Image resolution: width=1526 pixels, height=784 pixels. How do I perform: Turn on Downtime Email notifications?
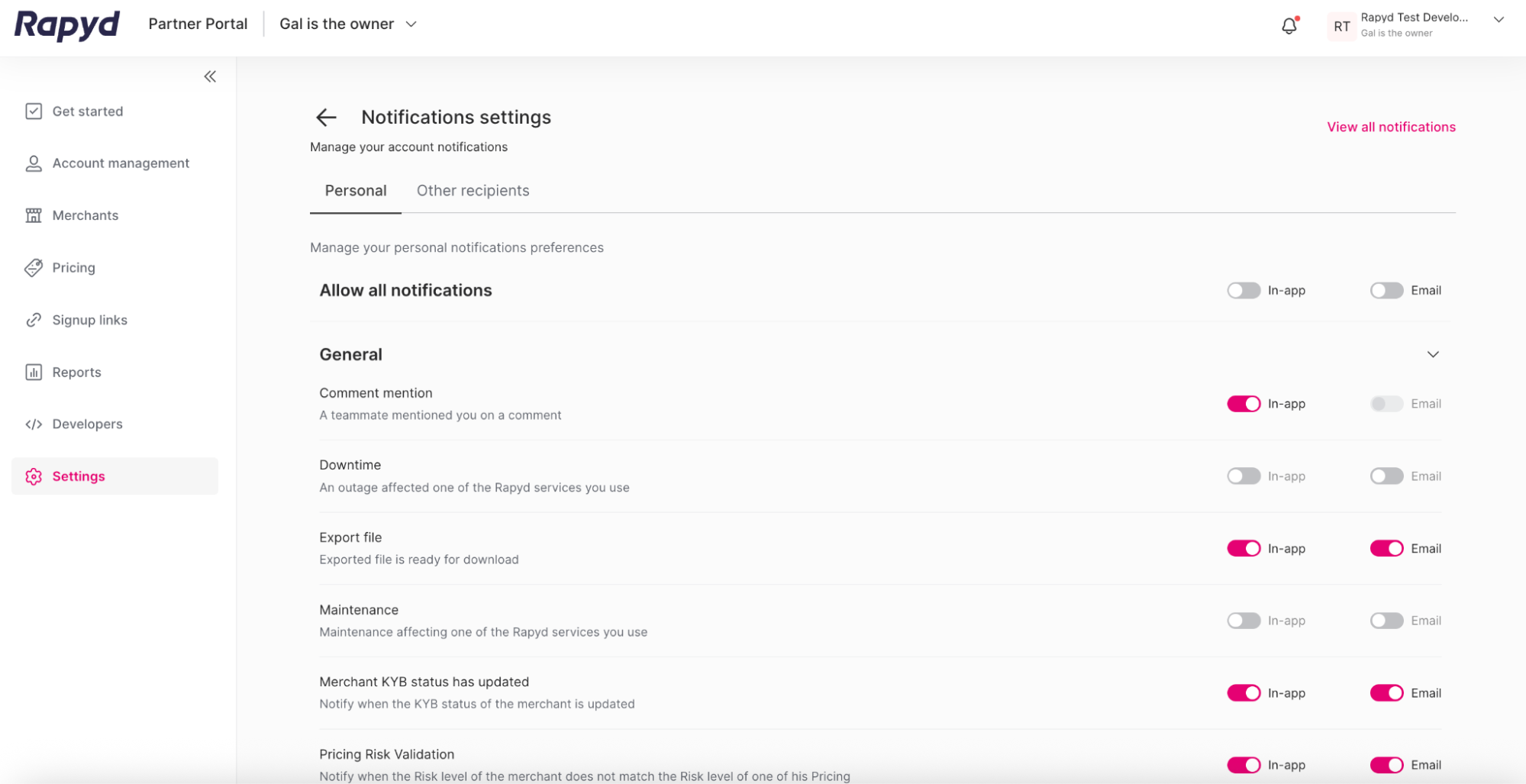pos(1386,476)
